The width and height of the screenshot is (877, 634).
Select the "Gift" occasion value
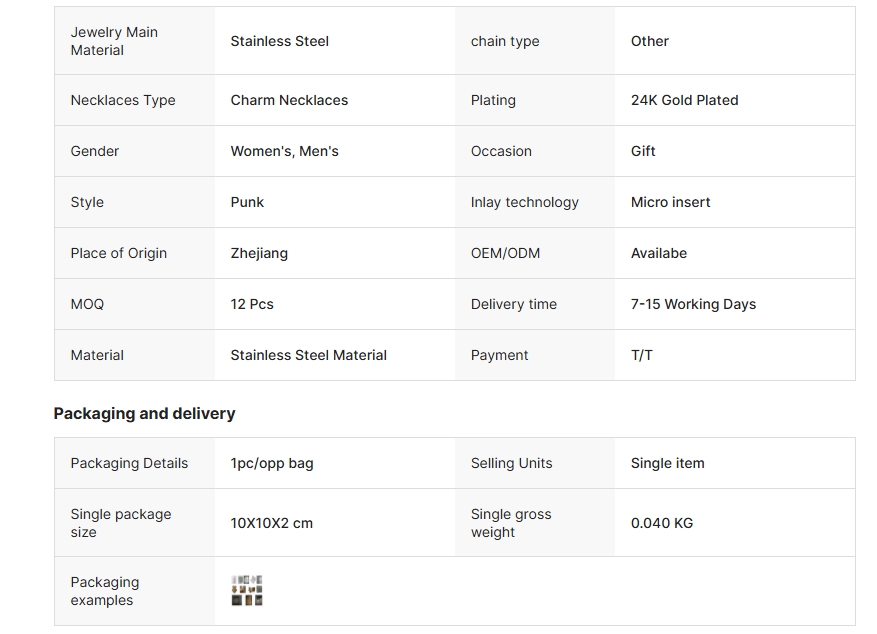(x=643, y=151)
